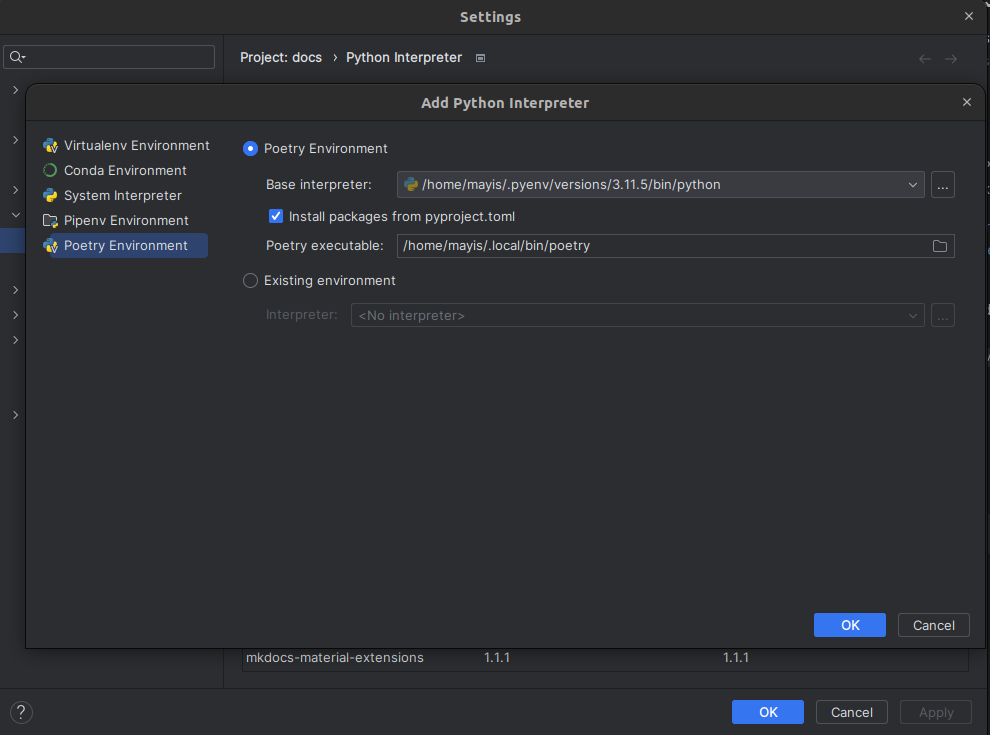Select the Conda Environment option
The width and height of the screenshot is (990, 735).
[125, 170]
